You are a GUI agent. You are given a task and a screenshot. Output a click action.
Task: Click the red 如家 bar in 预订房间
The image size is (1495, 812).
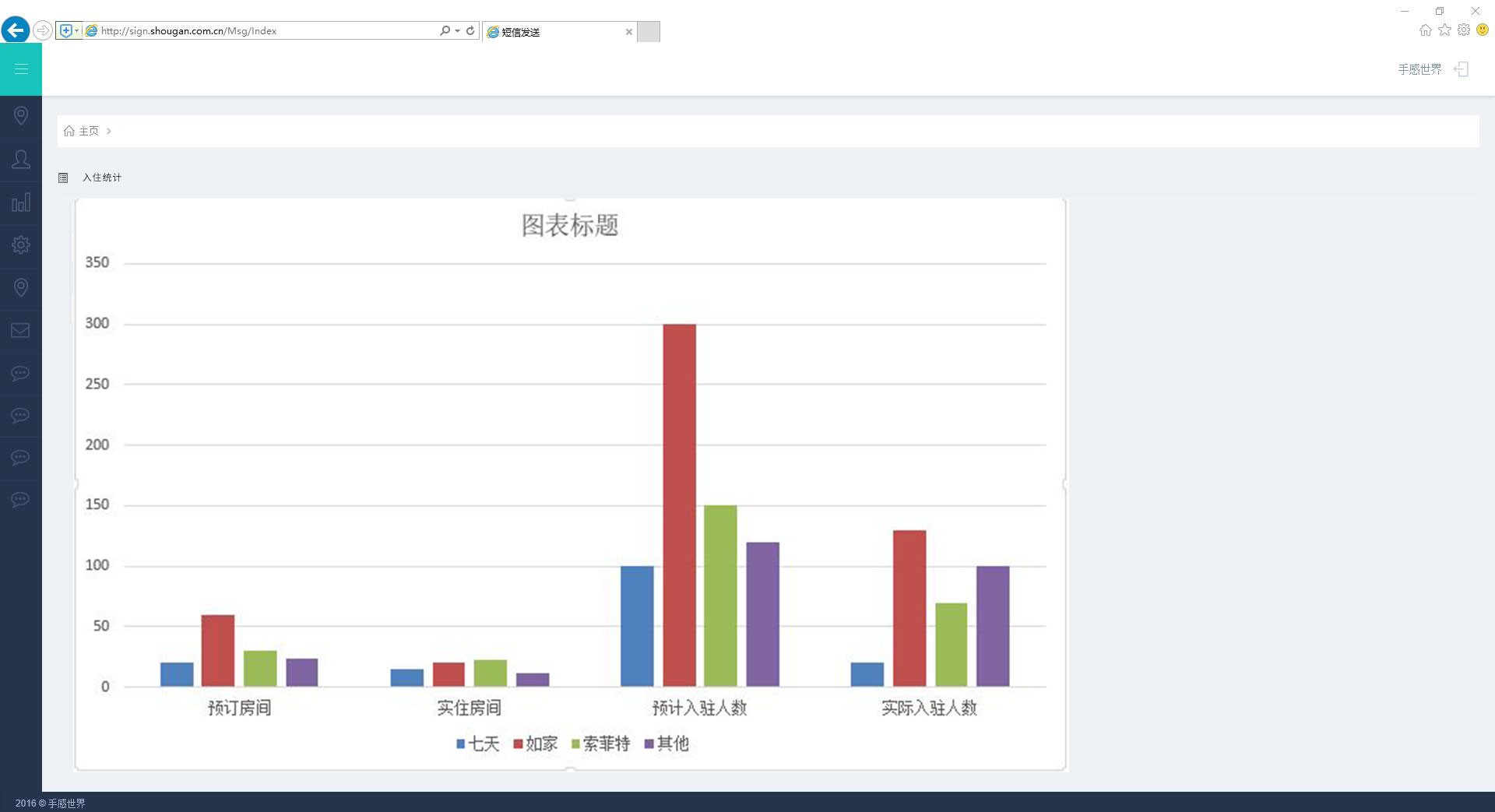[x=218, y=651]
